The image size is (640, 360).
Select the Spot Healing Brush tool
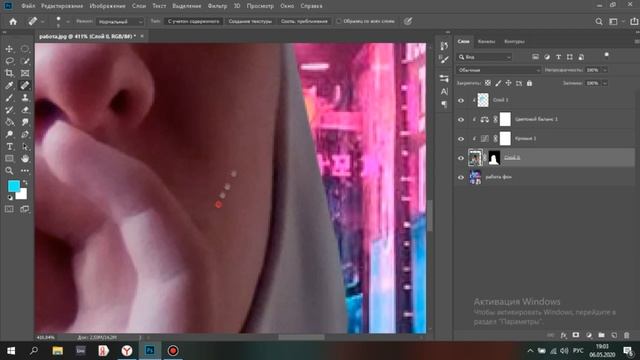[25, 86]
